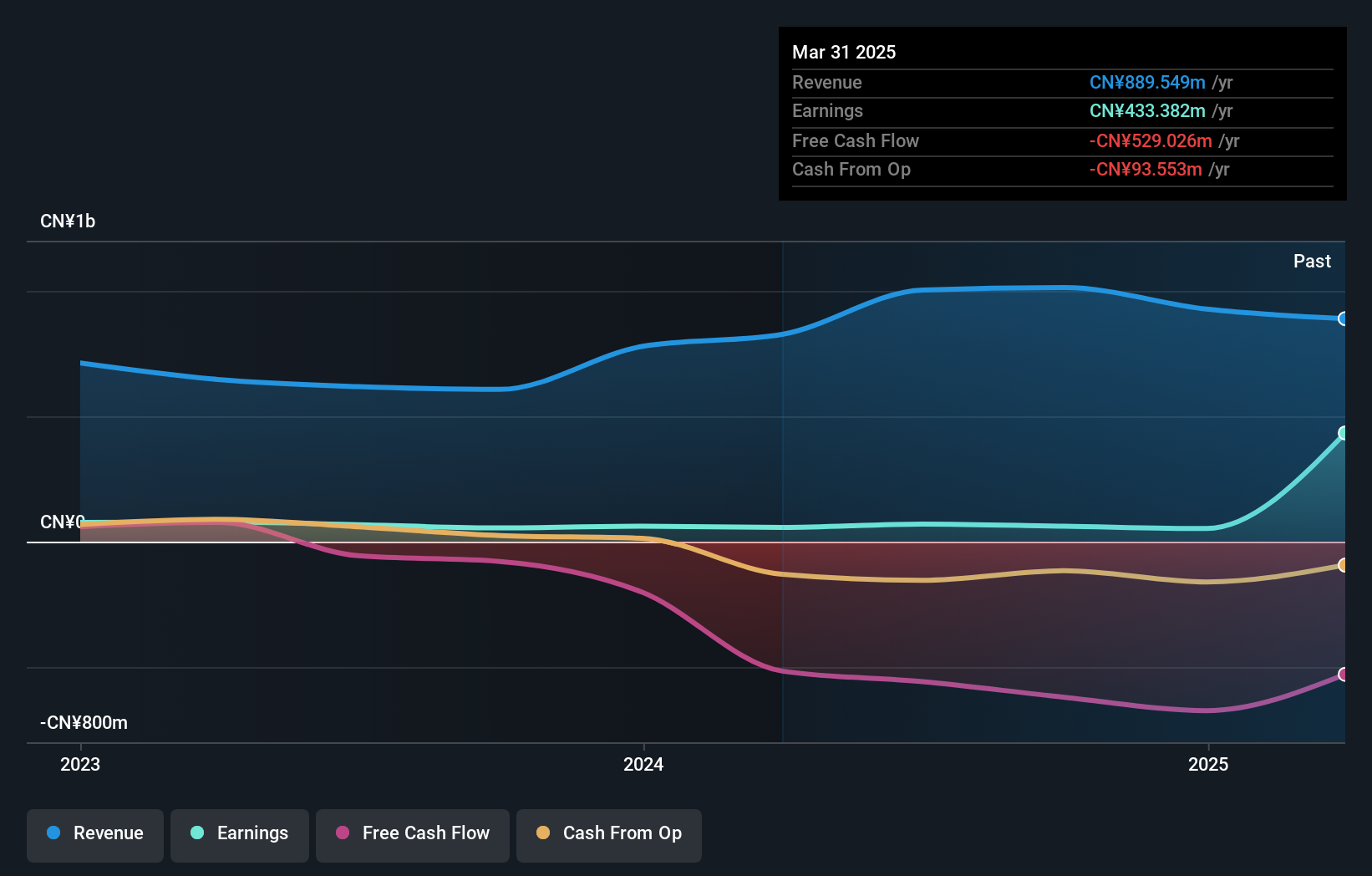Toggle the Free Cash Flow legend button
Viewport: 1372px width, 876px height.
(x=413, y=835)
